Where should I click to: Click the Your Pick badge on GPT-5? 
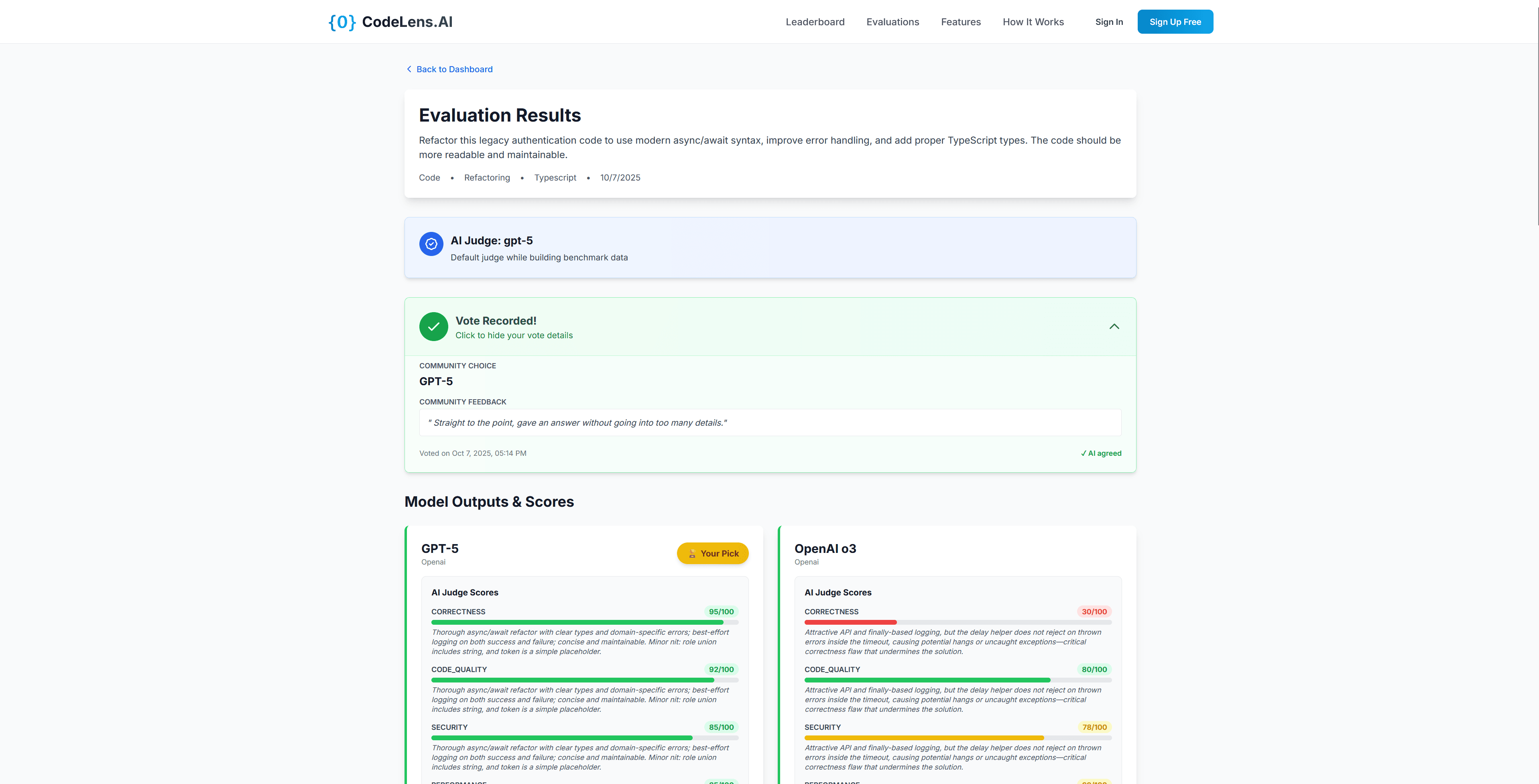click(x=712, y=554)
